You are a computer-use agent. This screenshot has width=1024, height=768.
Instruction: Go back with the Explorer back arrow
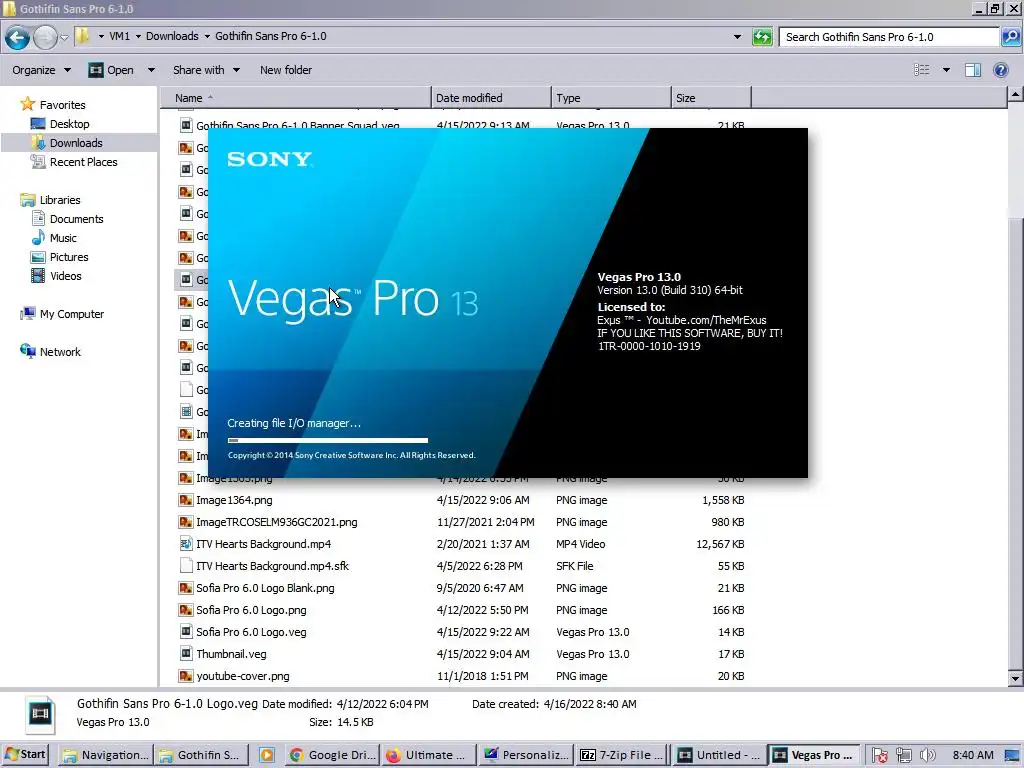coord(18,37)
